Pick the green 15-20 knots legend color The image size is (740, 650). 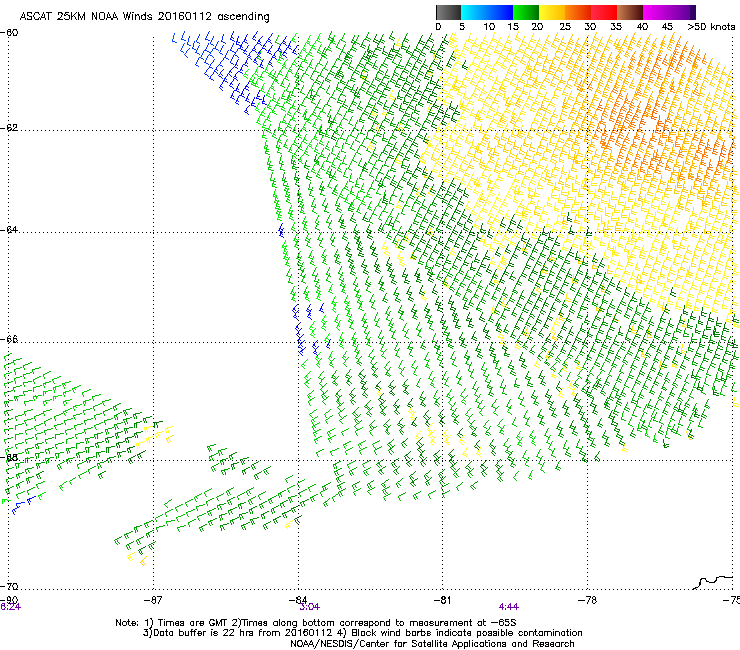pos(526,12)
